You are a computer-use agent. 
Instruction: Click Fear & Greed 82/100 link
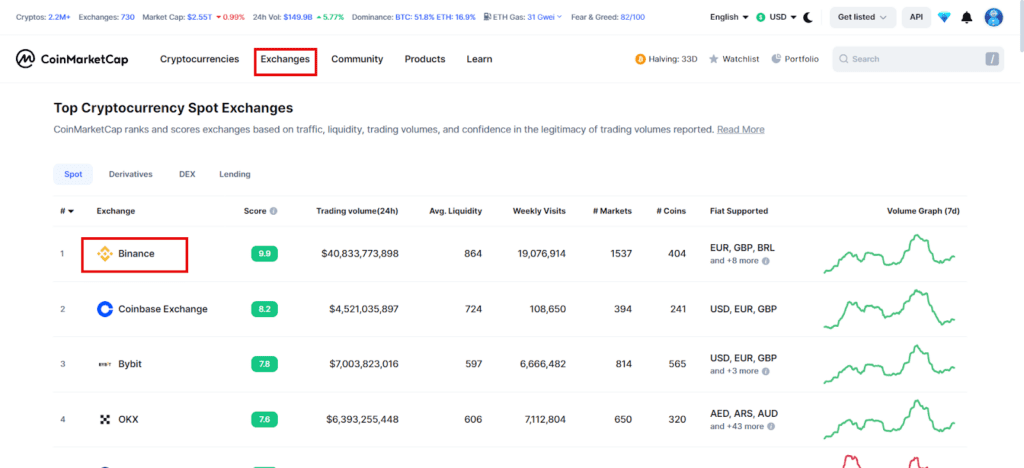point(608,17)
